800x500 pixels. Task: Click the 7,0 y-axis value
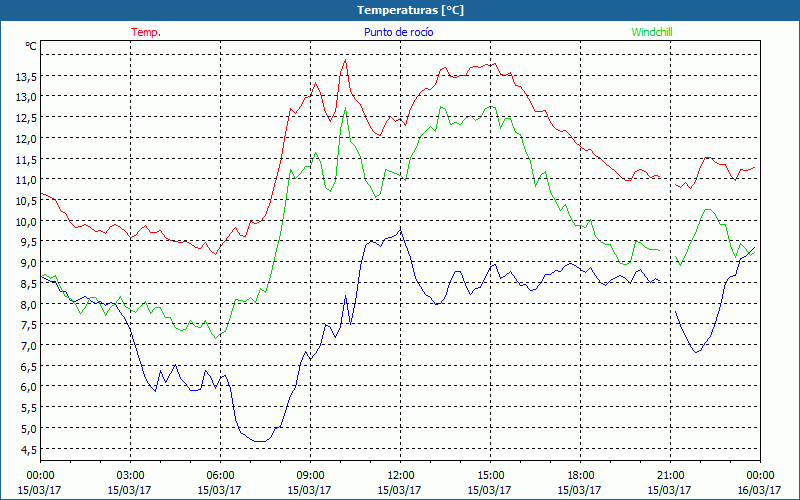[29, 345]
